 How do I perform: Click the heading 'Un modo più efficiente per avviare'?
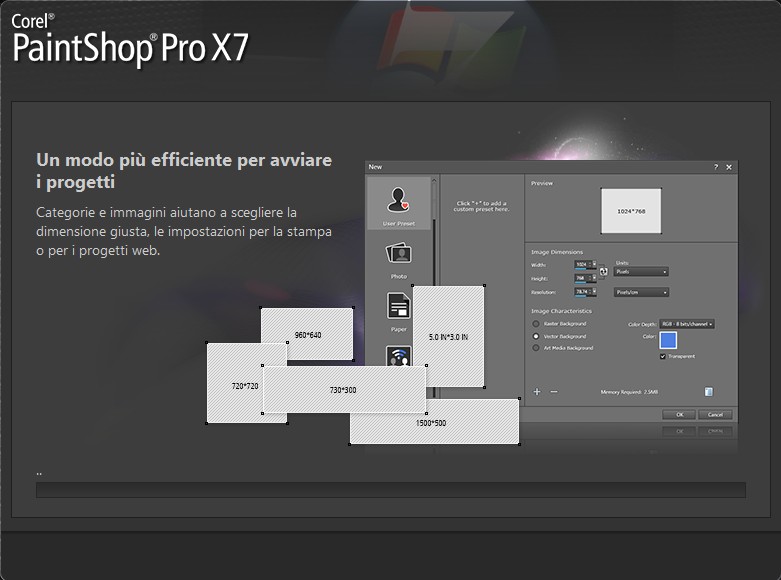[184, 160]
